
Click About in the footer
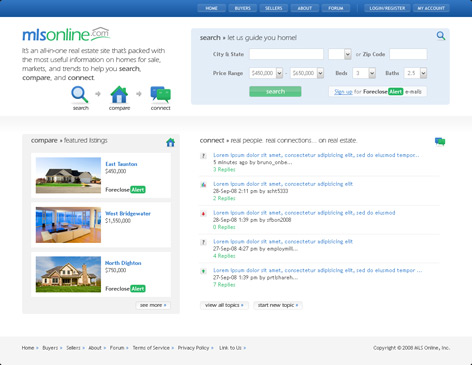[x=95, y=348]
